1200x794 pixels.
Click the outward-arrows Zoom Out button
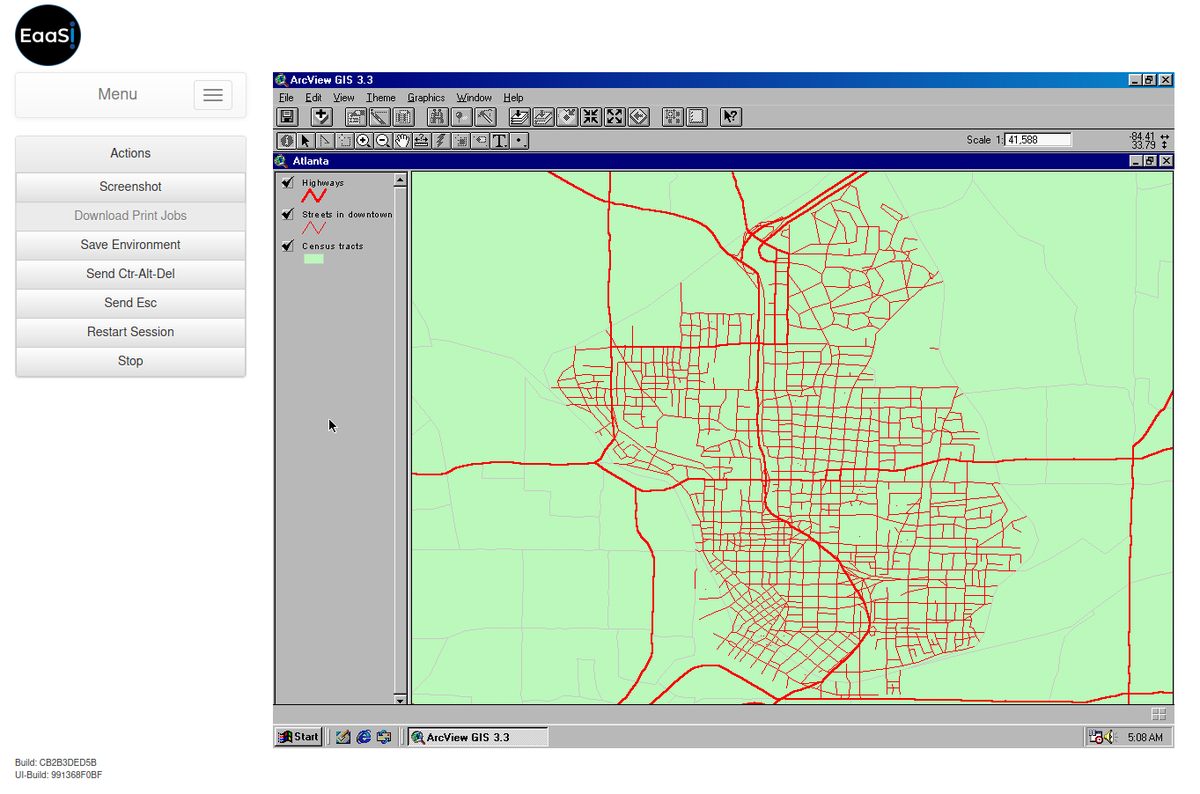pos(615,117)
